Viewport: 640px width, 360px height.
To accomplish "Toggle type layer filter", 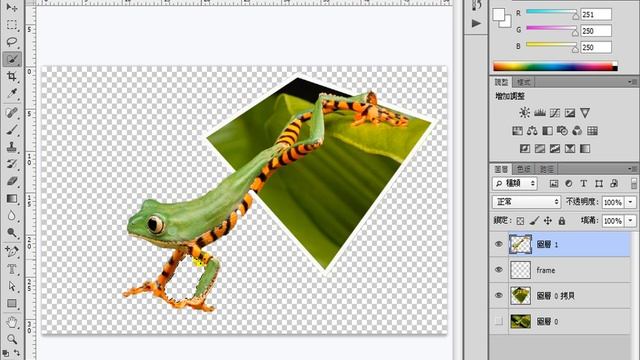I will (x=584, y=184).
